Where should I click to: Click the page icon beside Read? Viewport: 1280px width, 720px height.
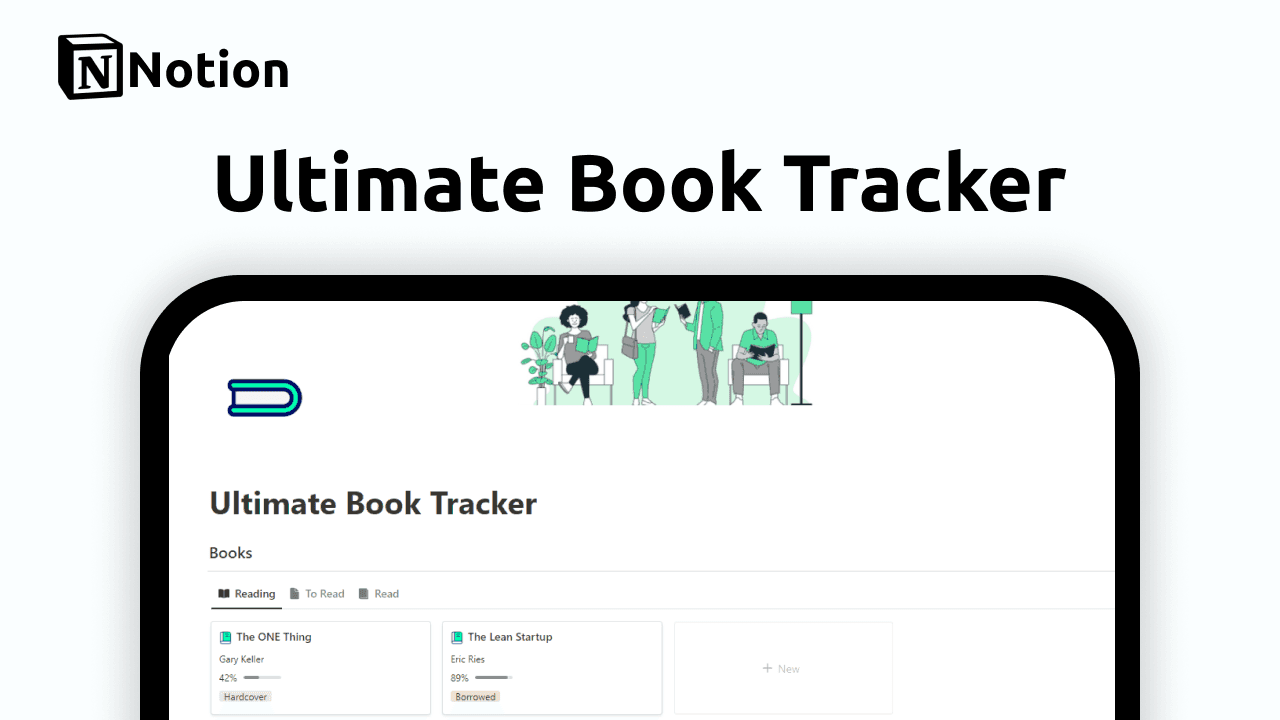[364, 594]
